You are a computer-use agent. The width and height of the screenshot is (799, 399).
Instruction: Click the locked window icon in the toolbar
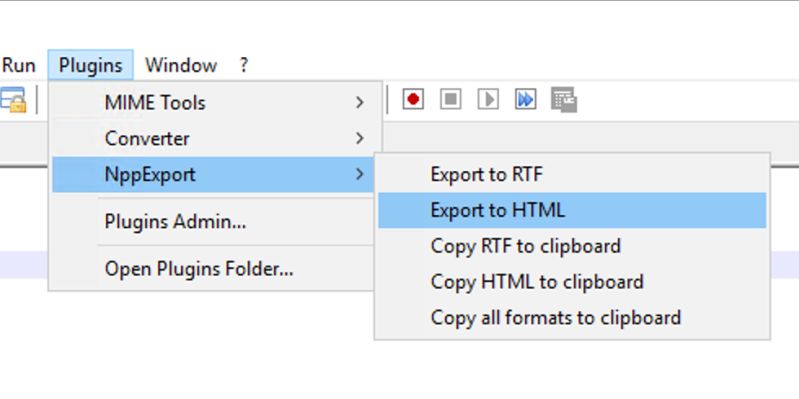click(x=13, y=99)
